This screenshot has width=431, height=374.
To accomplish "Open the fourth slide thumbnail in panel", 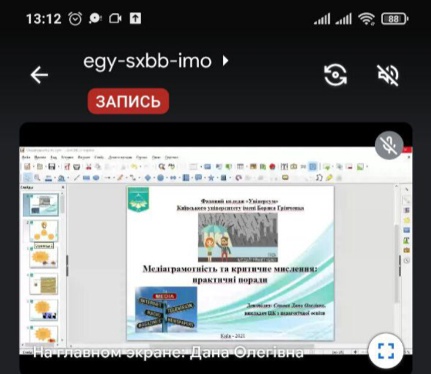I will tap(44, 284).
